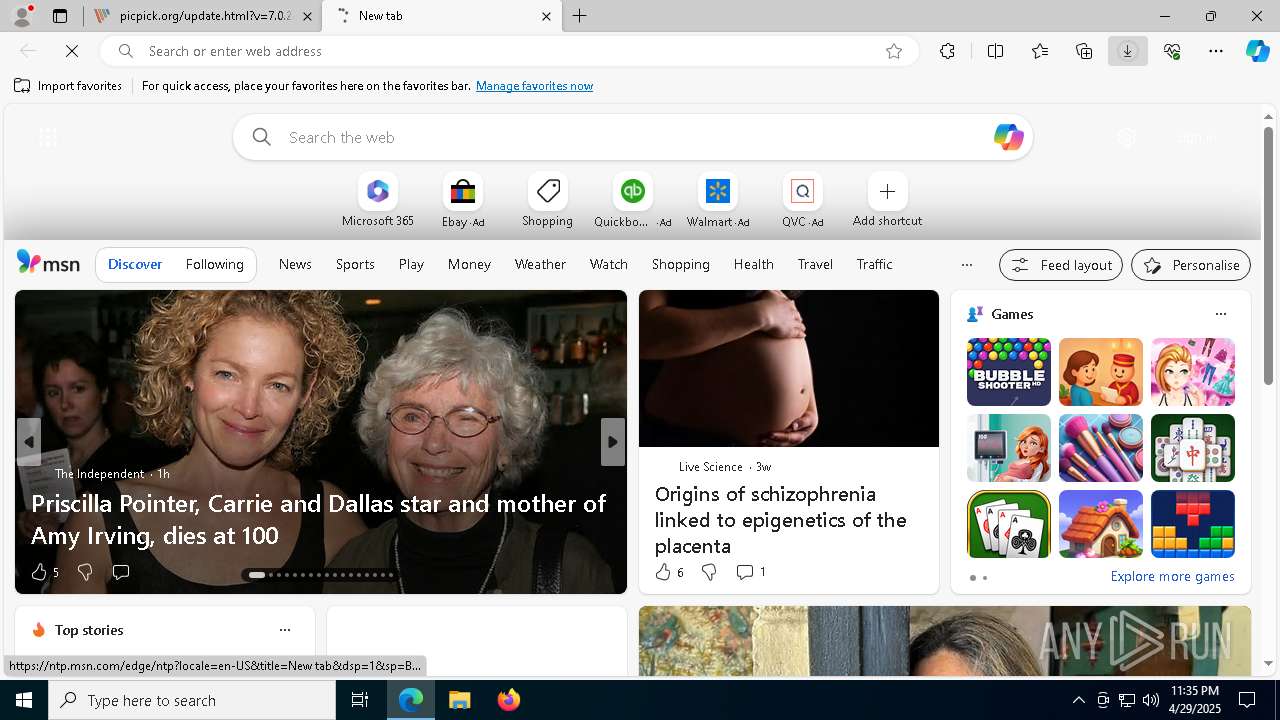Open the Money category

pyautogui.click(x=469, y=264)
